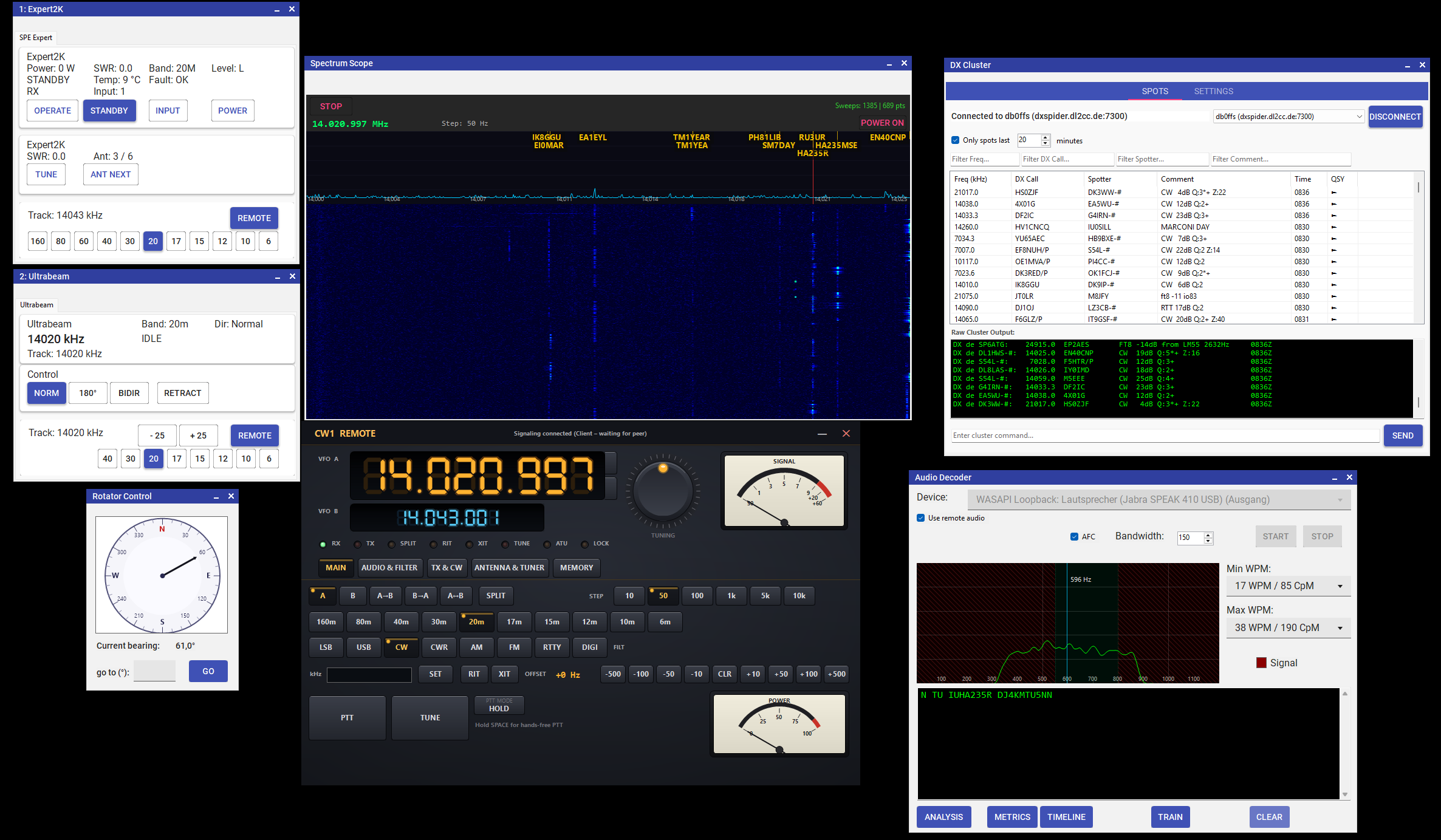Open AUDIO & FILTER tab
Screen dimensions: 1441x840
389,568
